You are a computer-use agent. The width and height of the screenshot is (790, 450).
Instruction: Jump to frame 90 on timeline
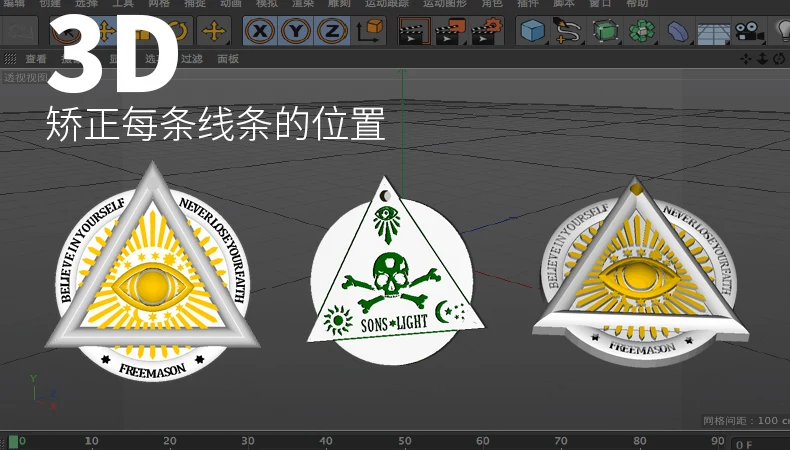(717, 441)
